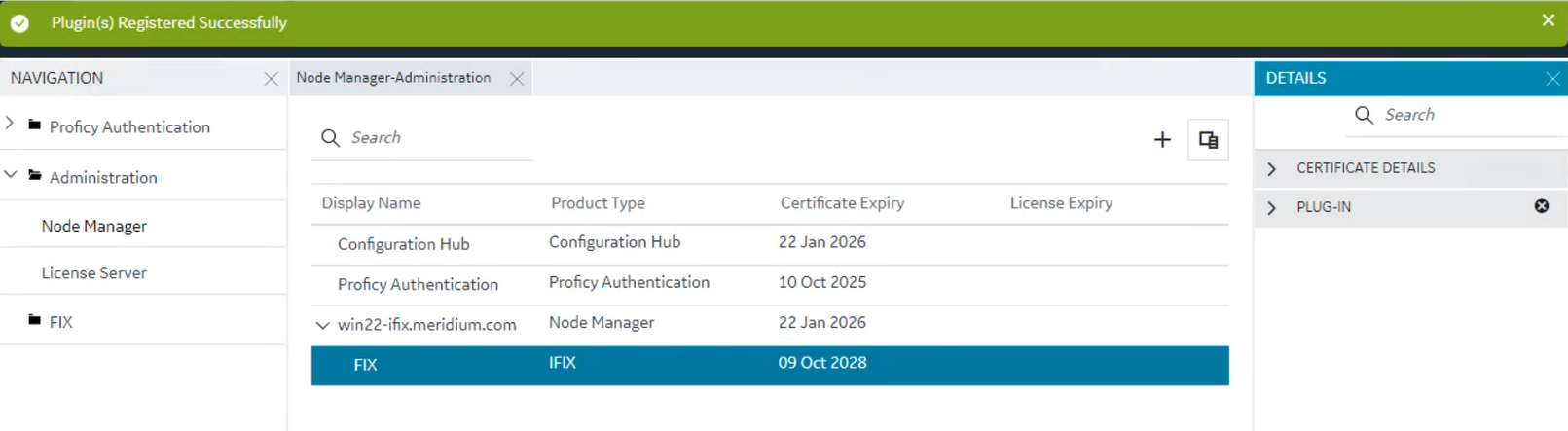Click Proficy Authentication product type cell
Viewport: 1568px width, 431px height.
click(629, 282)
